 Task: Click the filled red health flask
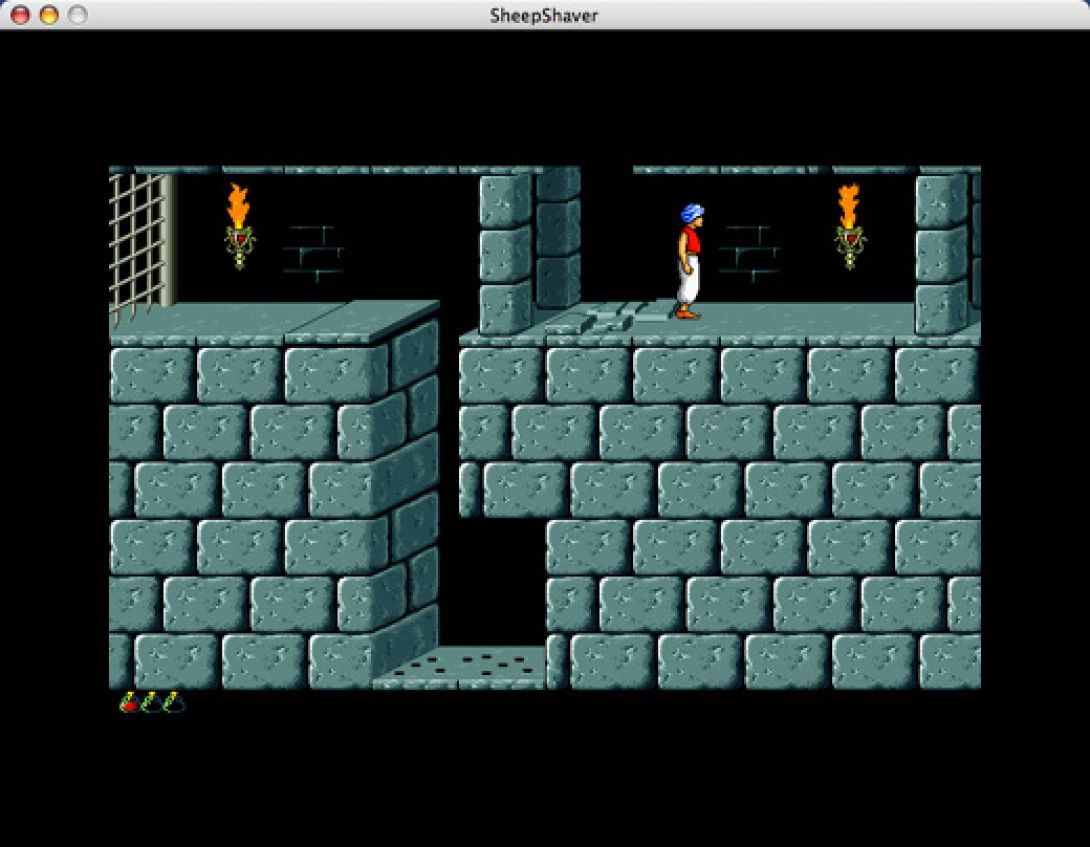131,702
